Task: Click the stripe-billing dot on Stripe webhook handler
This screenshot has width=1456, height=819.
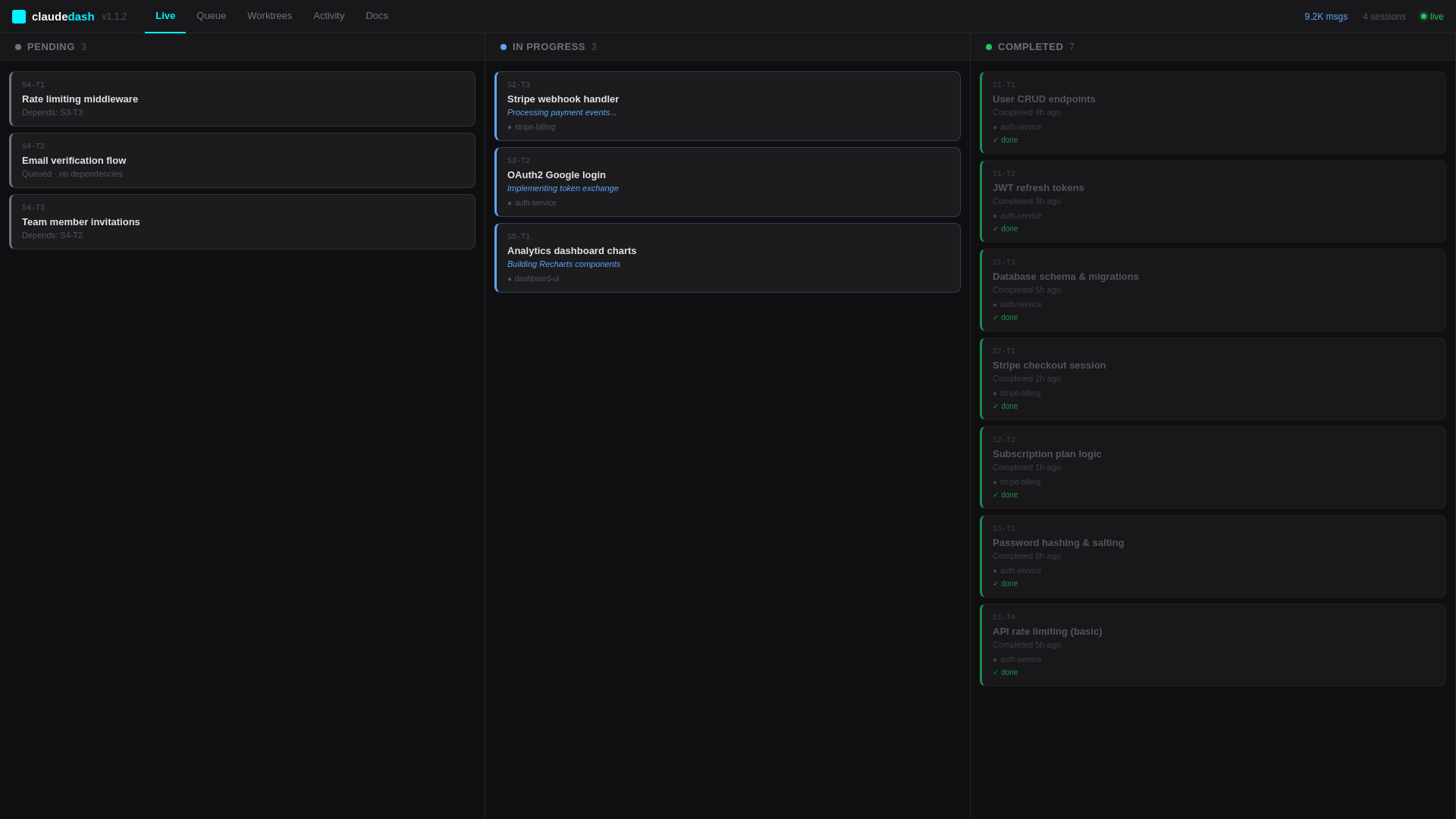Action: pyautogui.click(x=509, y=127)
